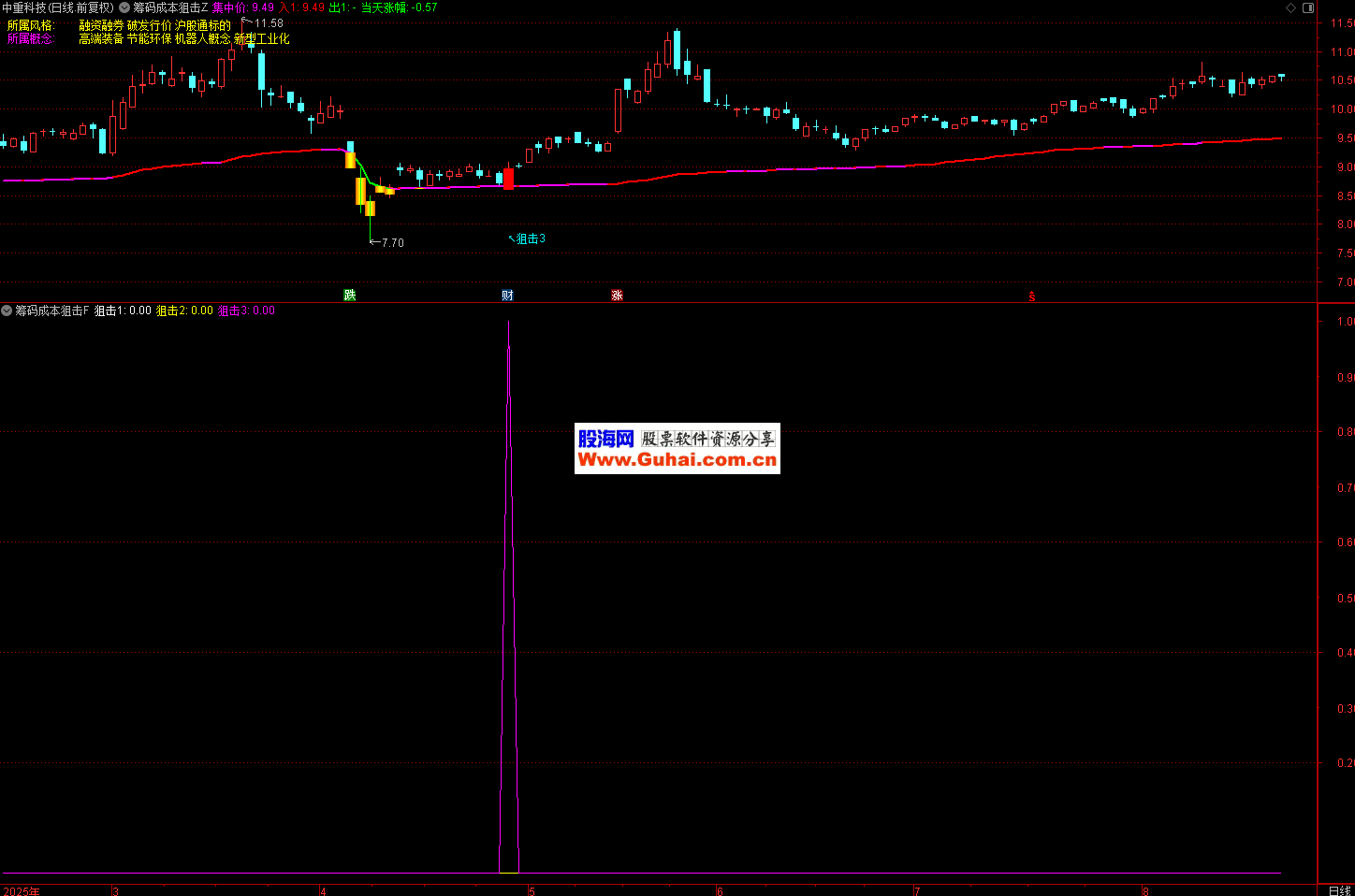Click the 11.58 high price label
Screen dimensions: 1355x896
tap(269, 23)
